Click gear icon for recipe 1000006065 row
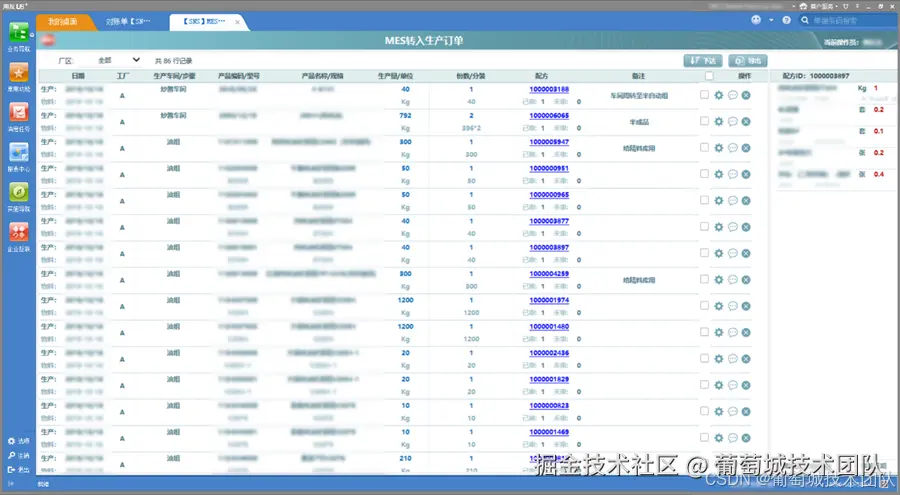The width and height of the screenshot is (900, 495). (719, 122)
